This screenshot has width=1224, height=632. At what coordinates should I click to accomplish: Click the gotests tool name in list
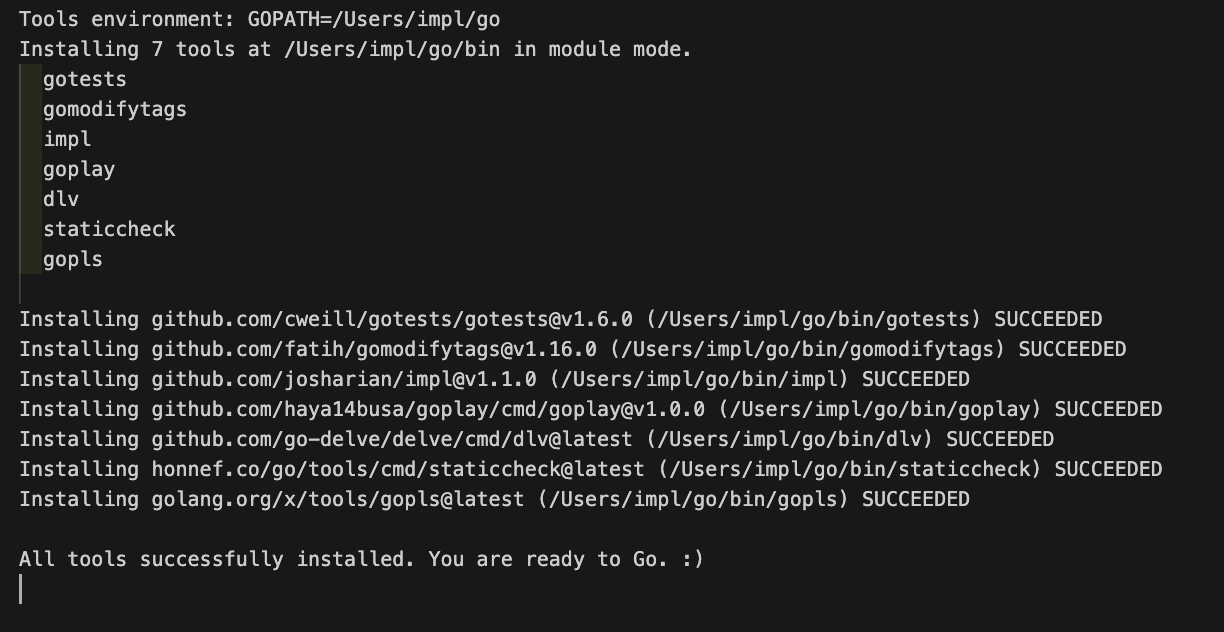point(85,79)
